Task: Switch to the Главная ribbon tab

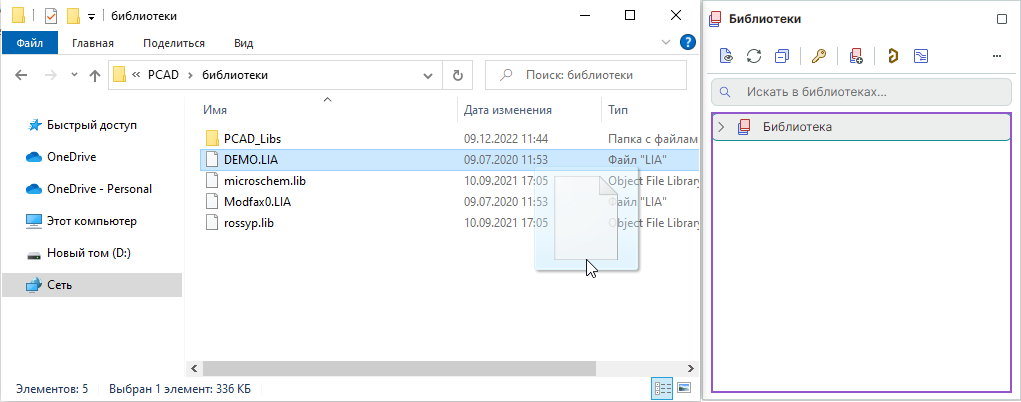Action: coord(93,43)
